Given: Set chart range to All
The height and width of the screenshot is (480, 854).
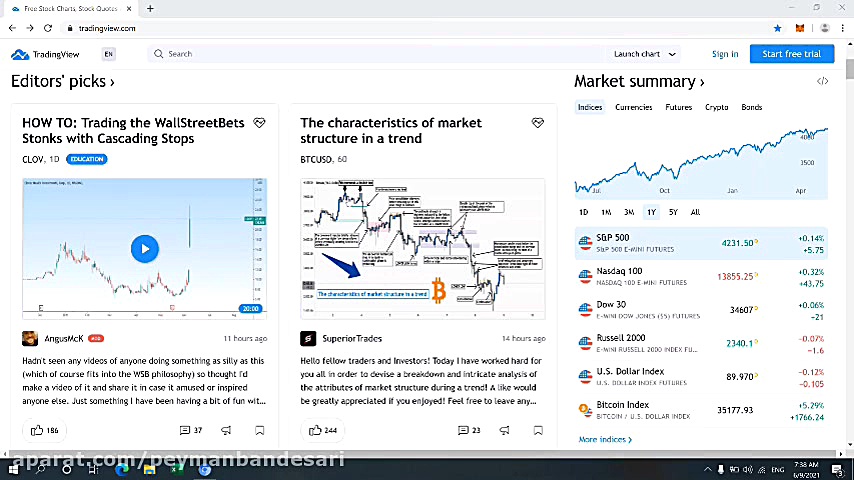Looking at the screenshot, I should coord(696,212).
